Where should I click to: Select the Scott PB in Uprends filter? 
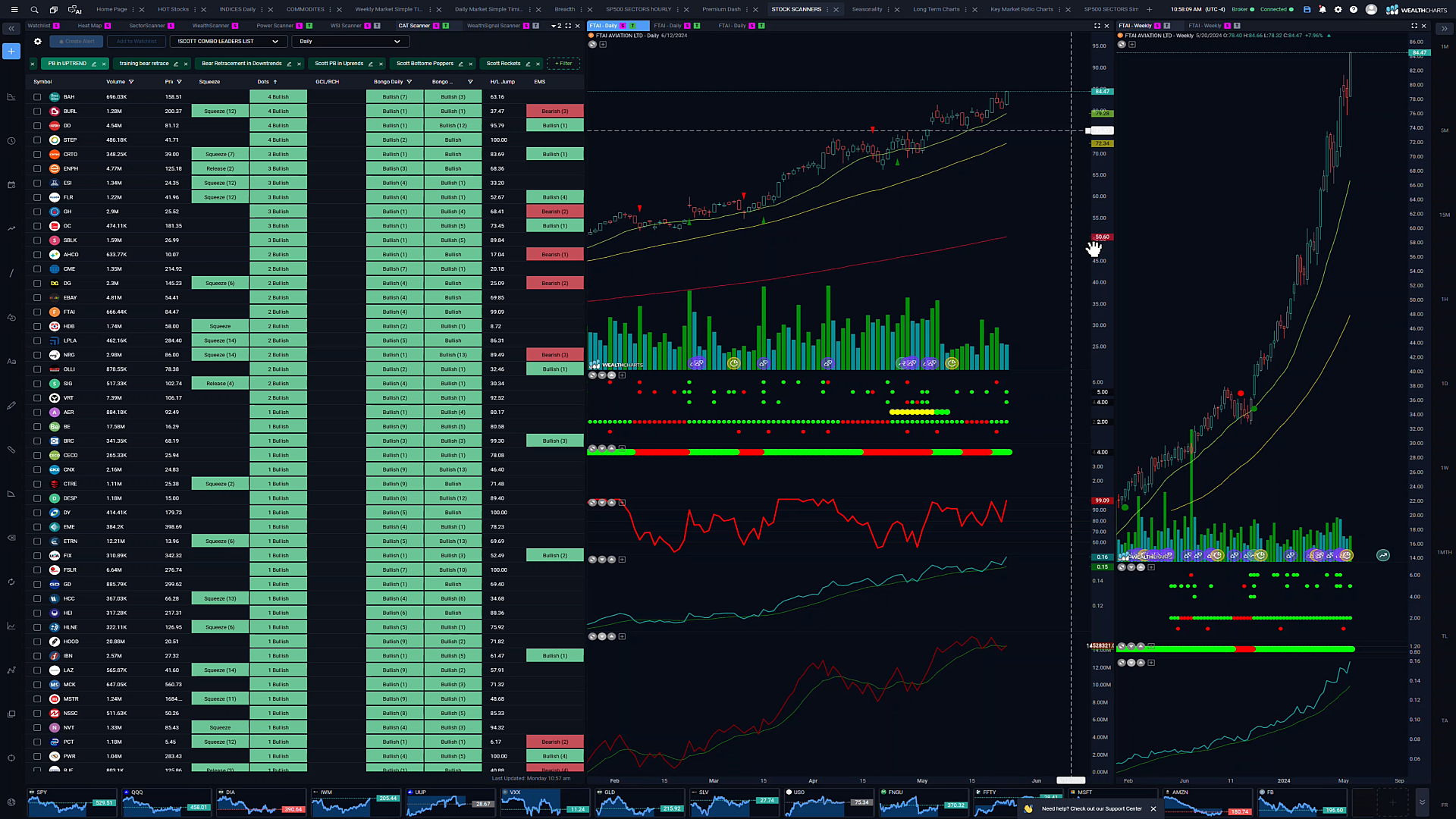click(339, 64)
